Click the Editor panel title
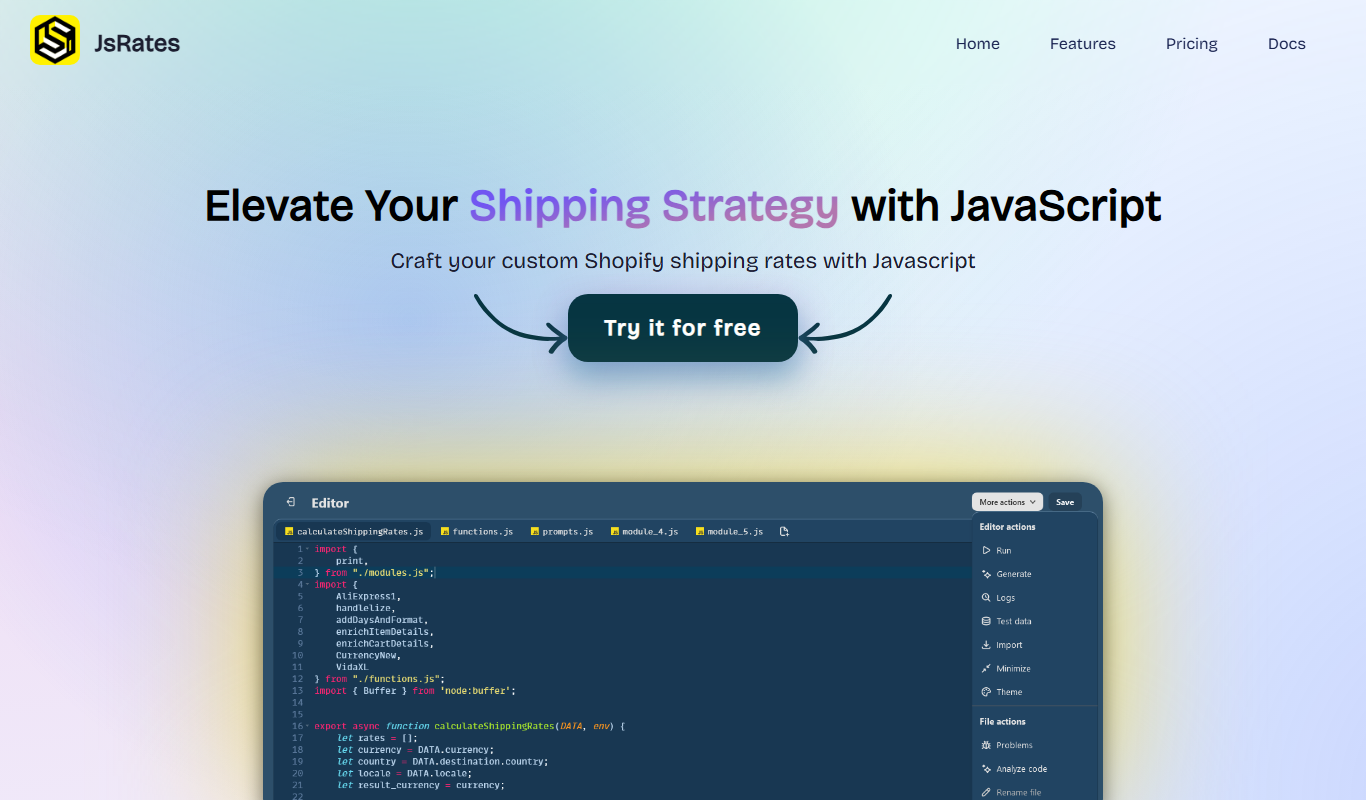This screenshot has width=1366, height=800. click(330, 503)
